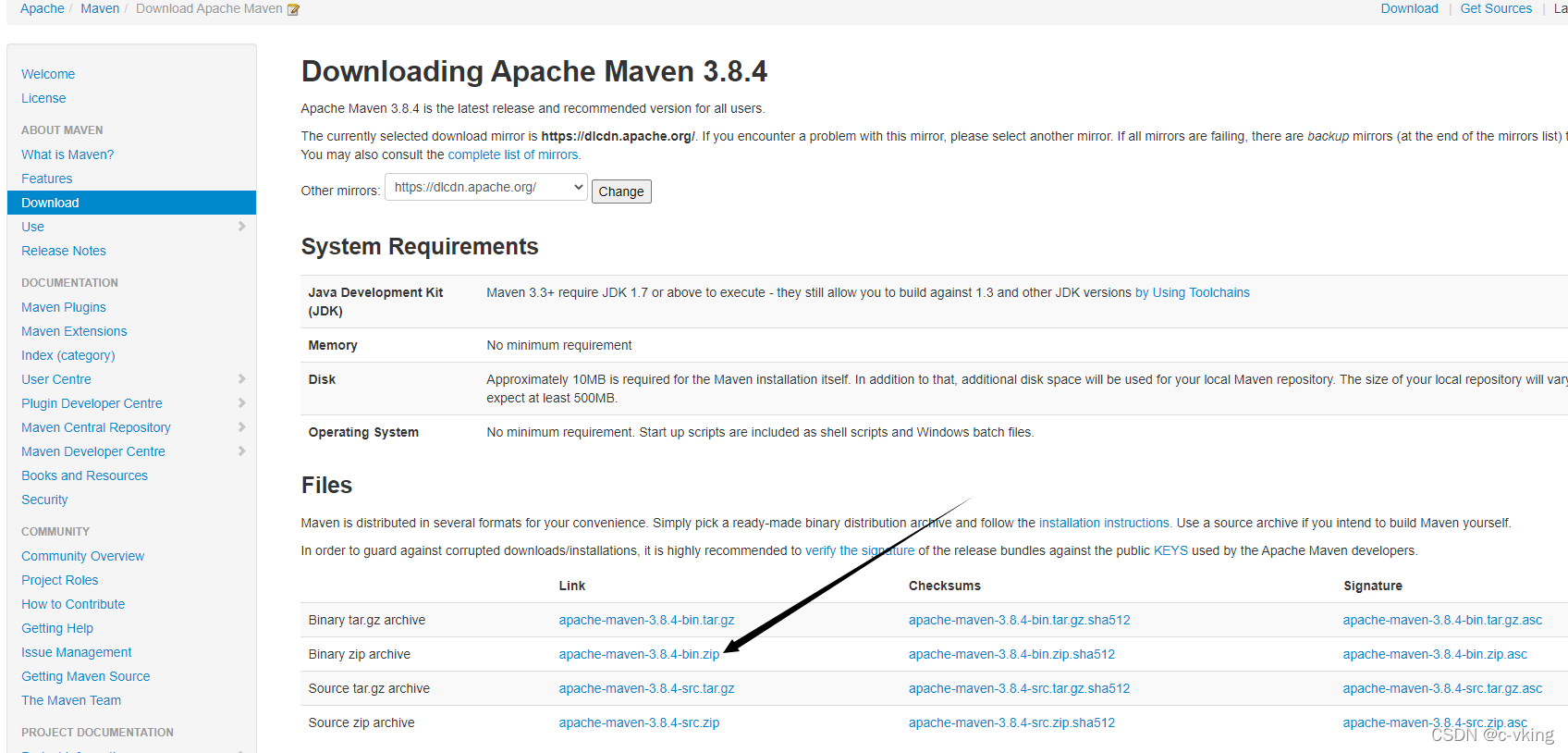This screenshot has width=1568, height=753.
Task: Open Getting Maven Source link
Action: 86,676
